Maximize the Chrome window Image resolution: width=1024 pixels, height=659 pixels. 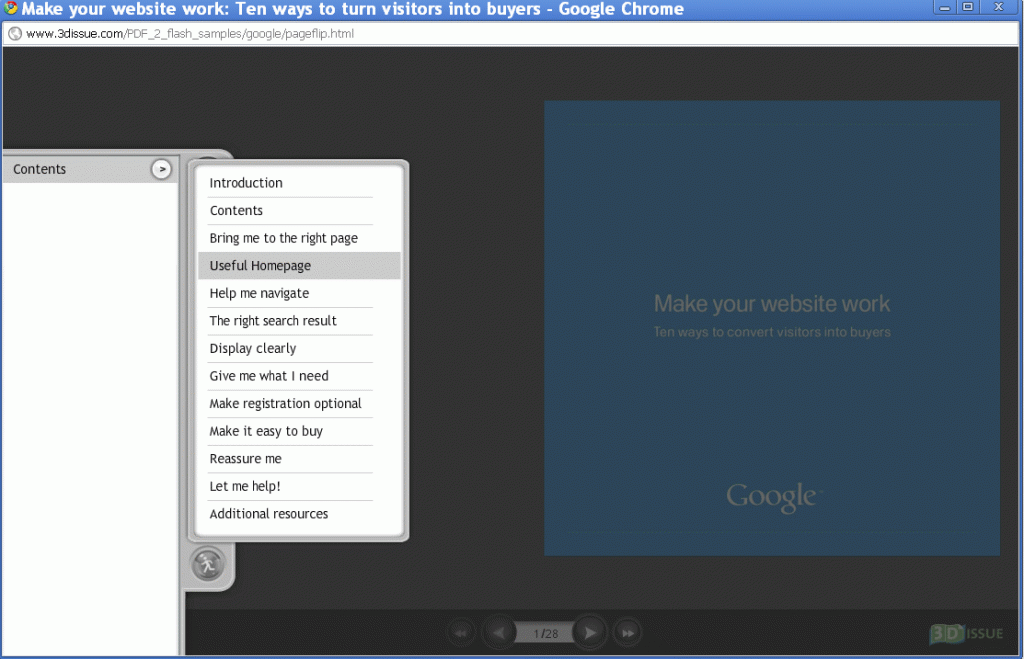pos(968,8)
